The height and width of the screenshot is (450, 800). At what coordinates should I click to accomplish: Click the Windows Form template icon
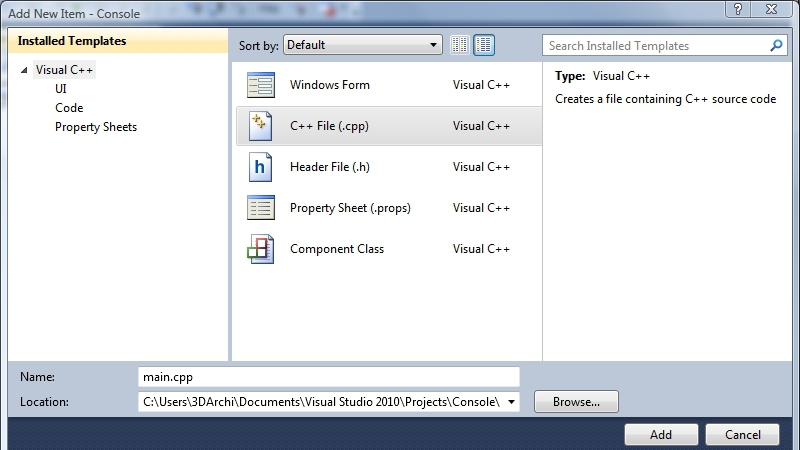pyautogui.click(x=260, y=85)
